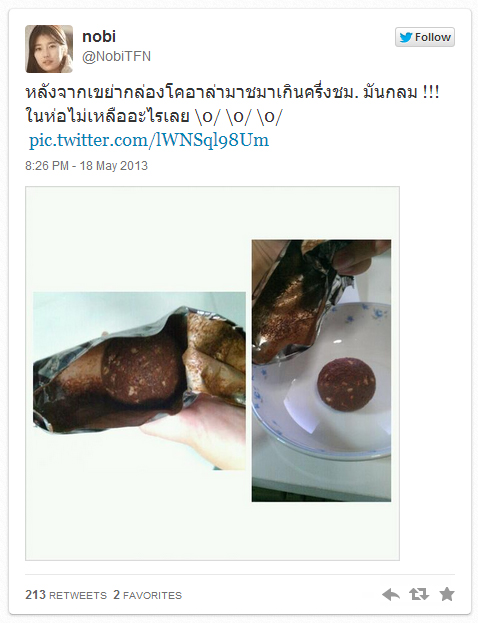
Task: Click the reply arrow icon
Action: [391, 594]
